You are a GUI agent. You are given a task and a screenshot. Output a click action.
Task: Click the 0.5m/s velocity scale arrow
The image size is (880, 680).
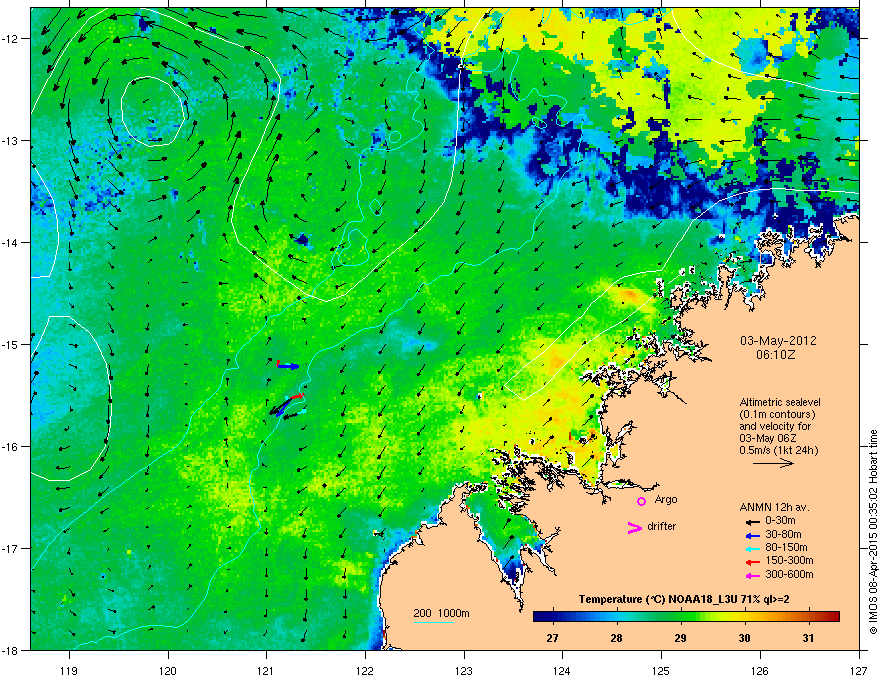[x=773, y=463]
